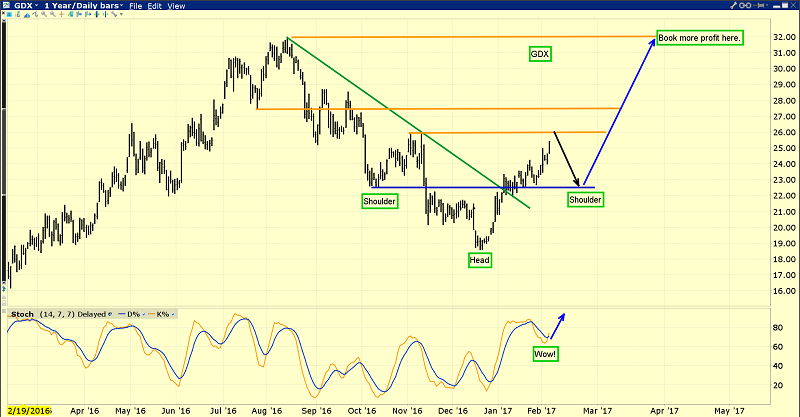This screenshot has width=800, height=417.
Task: Click the blue D% legend swatch
Action: [x=121, y=314]
